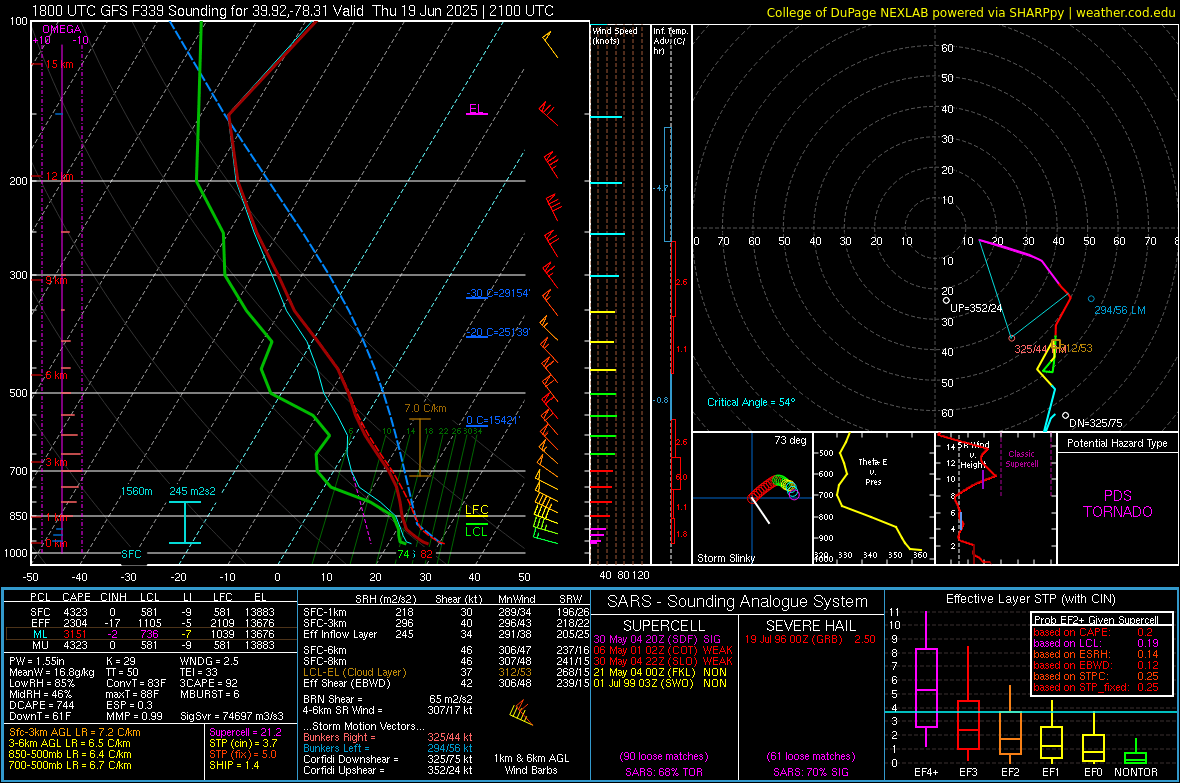Click the Bunkers Left LM circle on hodograph
This screenshot has height=783, width=1180.
pyautogui.click(x=1091, y=299)
